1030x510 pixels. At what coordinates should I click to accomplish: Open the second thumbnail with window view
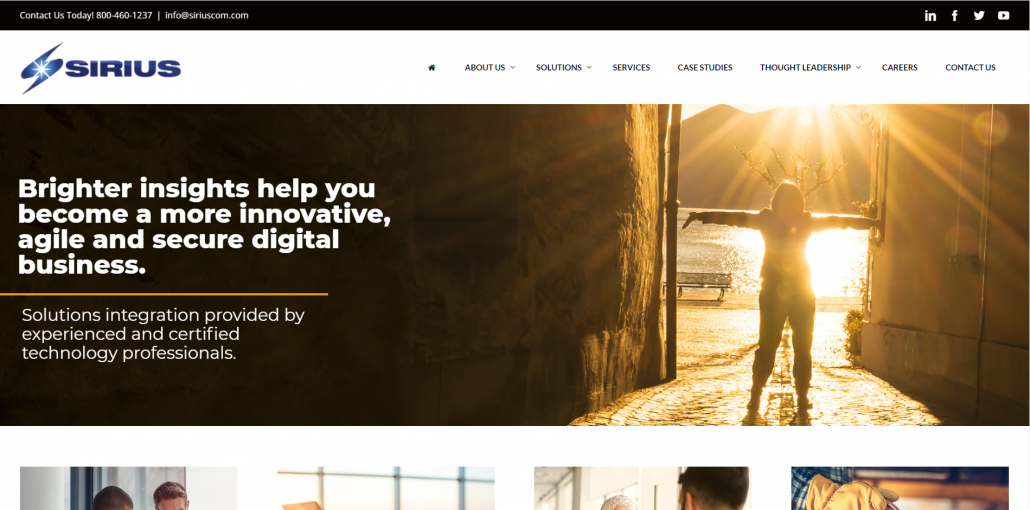pyautogui.click(x=386, y=488)
